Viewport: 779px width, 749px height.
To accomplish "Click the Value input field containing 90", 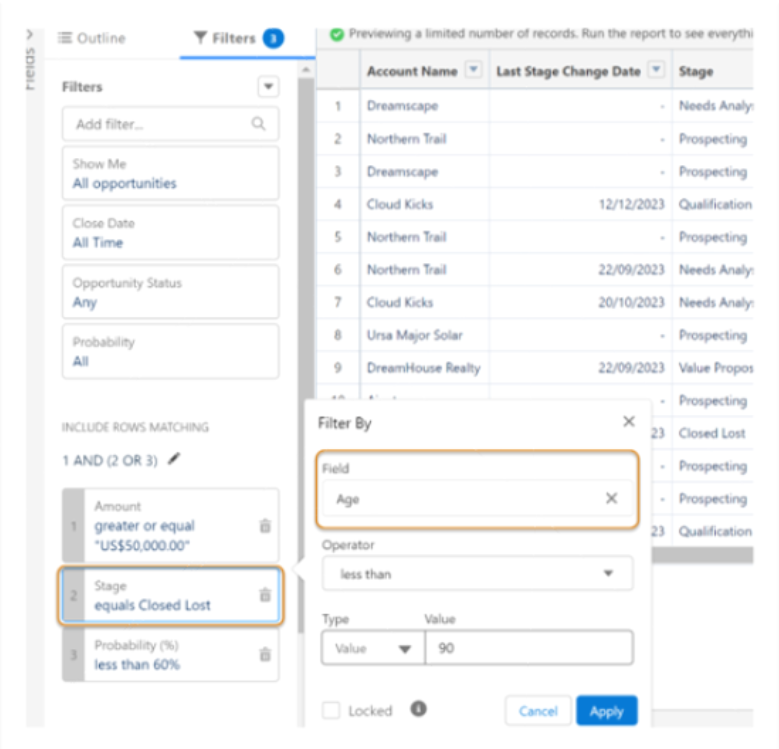I will pos(528,648).
